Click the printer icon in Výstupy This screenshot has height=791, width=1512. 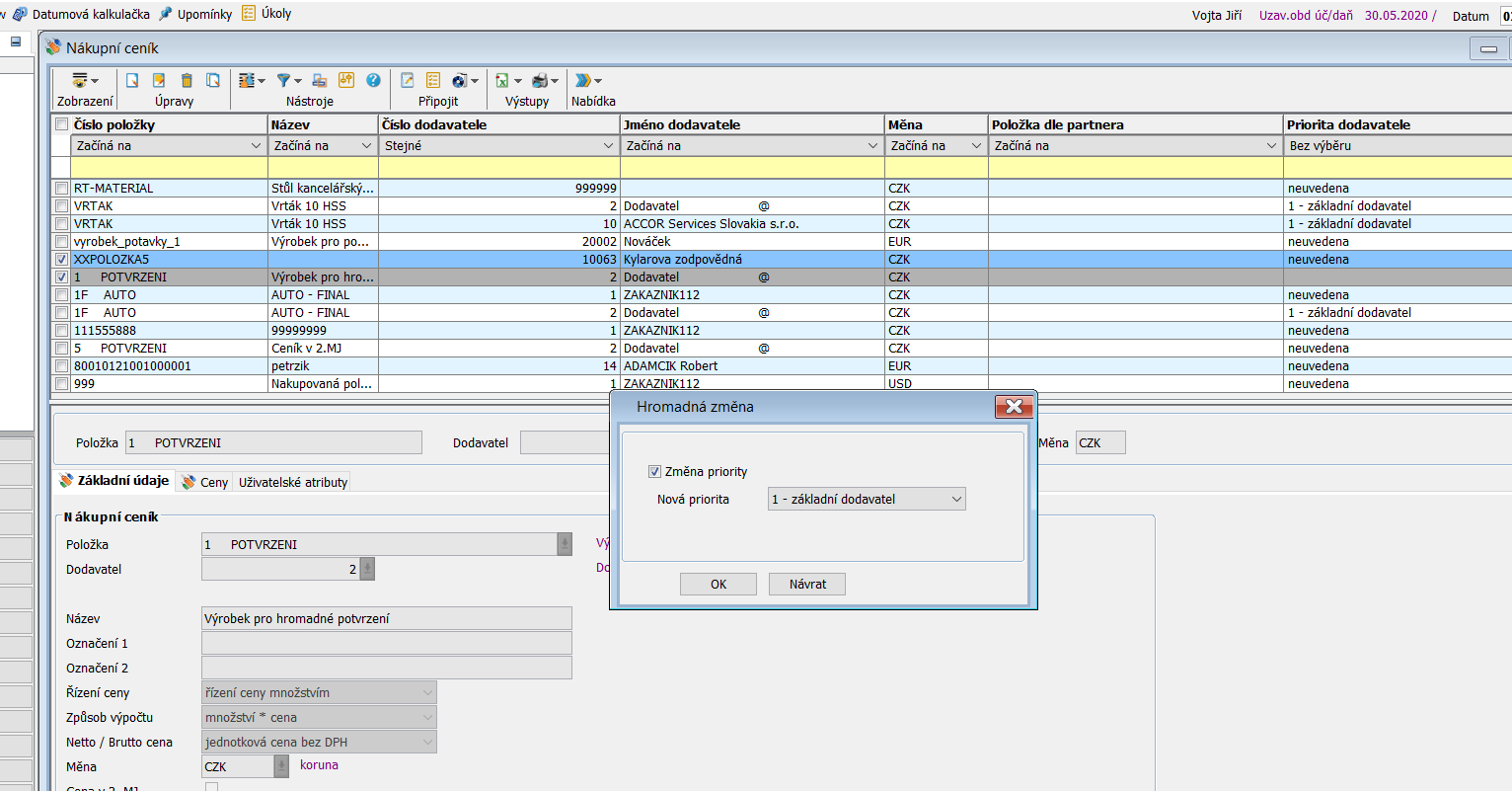coord(540,81)
